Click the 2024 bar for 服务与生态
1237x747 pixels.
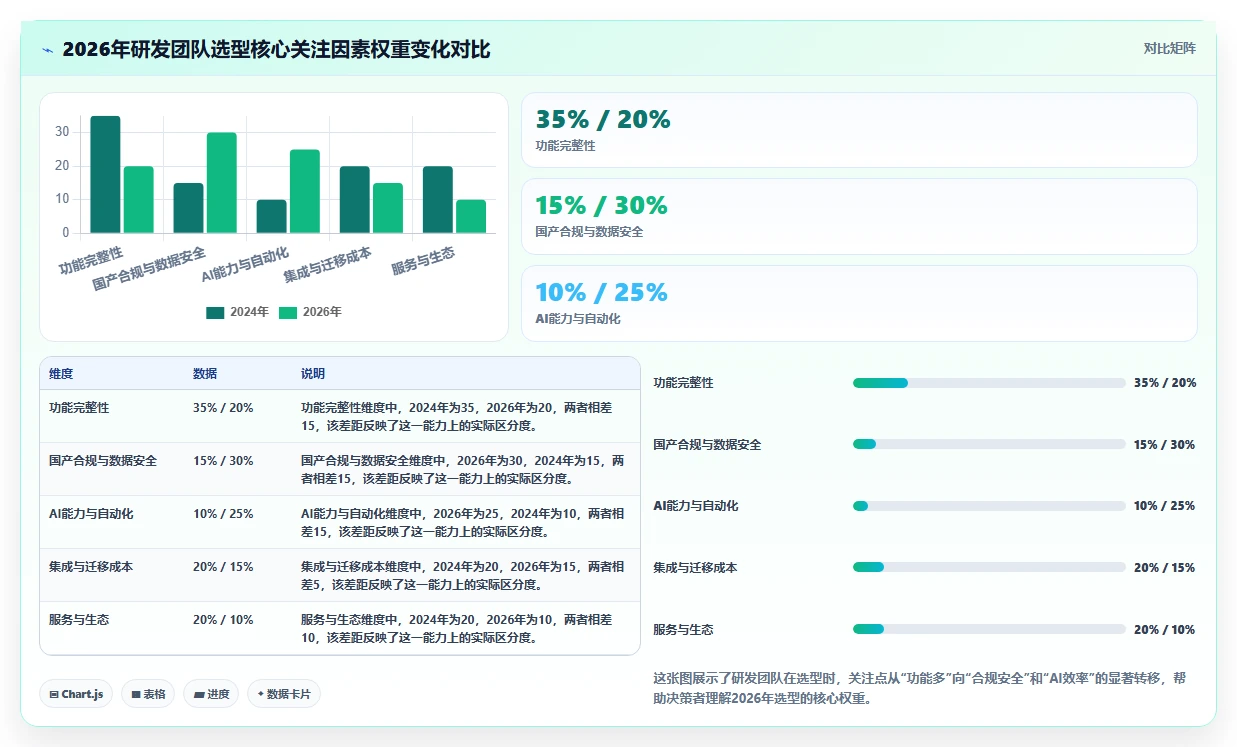438,200
